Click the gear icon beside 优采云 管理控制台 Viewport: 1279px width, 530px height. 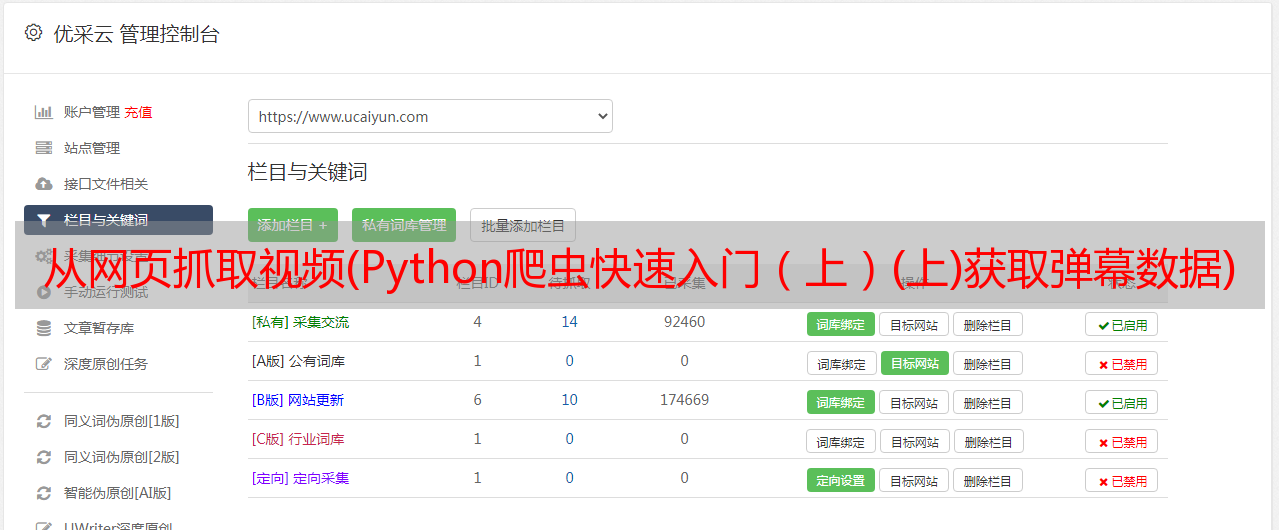[33, 33]
